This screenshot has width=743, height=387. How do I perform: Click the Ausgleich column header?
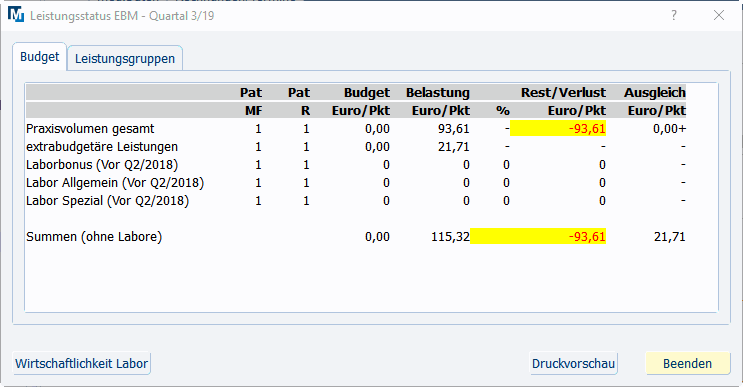pyautogui.click(x=655, y=93)
